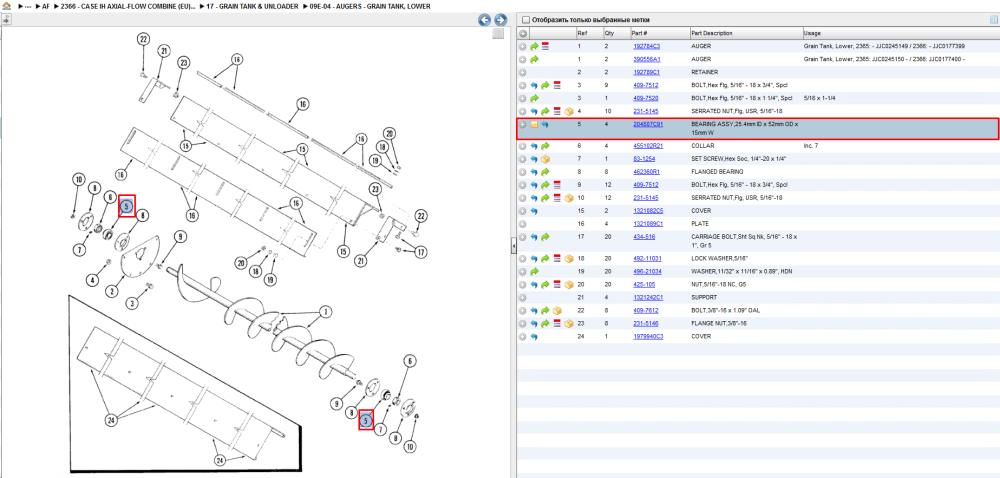This screenshot has height=478, width=1000.
Task: Go to the home icon in the breadcrumb
Action: 6,6
